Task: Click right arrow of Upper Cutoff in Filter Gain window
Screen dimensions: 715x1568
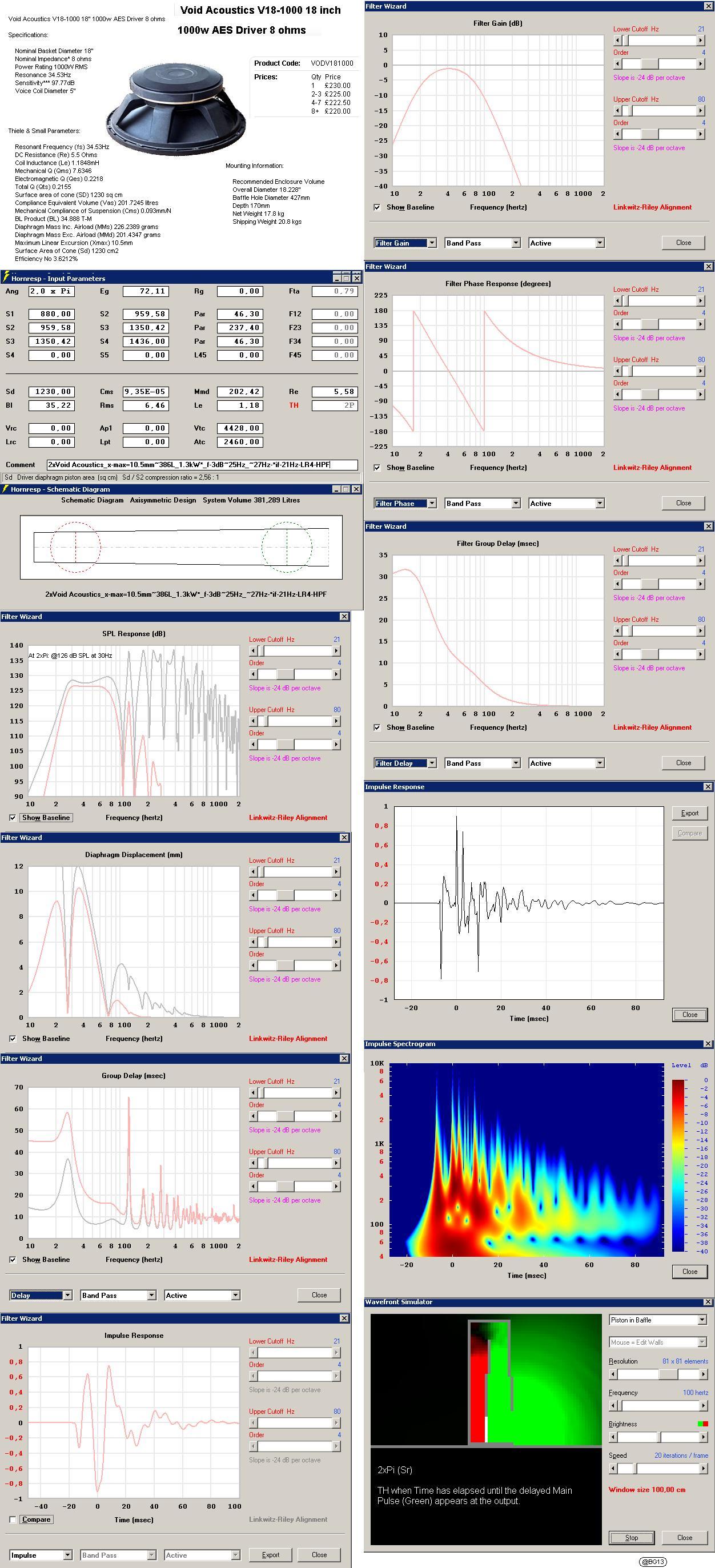Action: (700, 111)
